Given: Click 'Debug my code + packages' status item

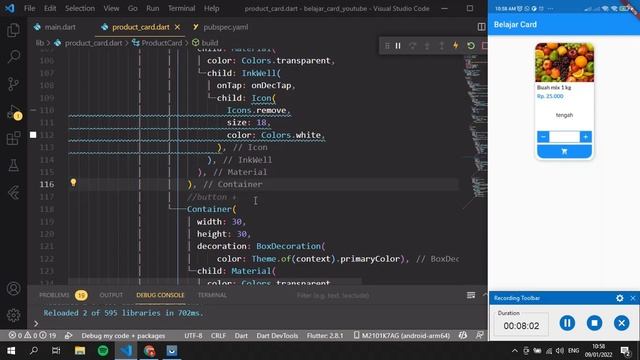Looking at the screenshot, I should pyautogui.click(x=123, y=336).
